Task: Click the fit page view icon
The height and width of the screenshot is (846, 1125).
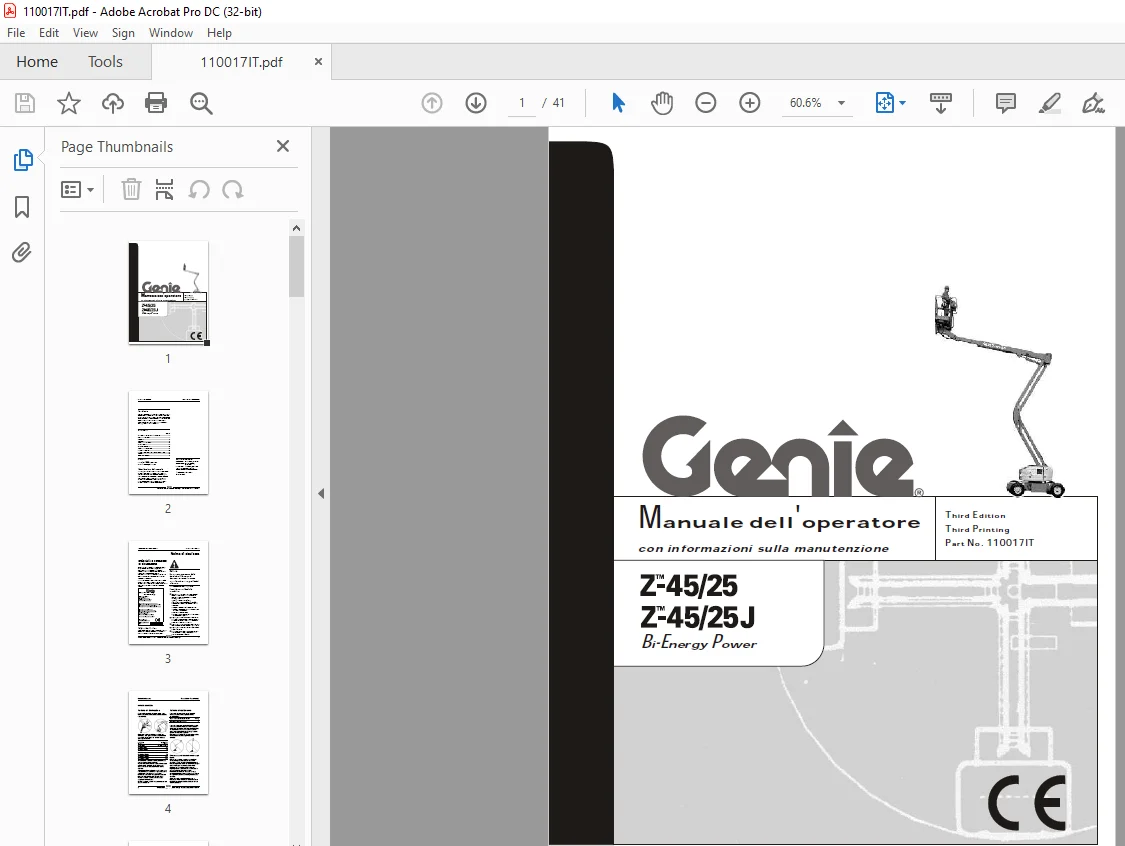Action: click(885, 103)
